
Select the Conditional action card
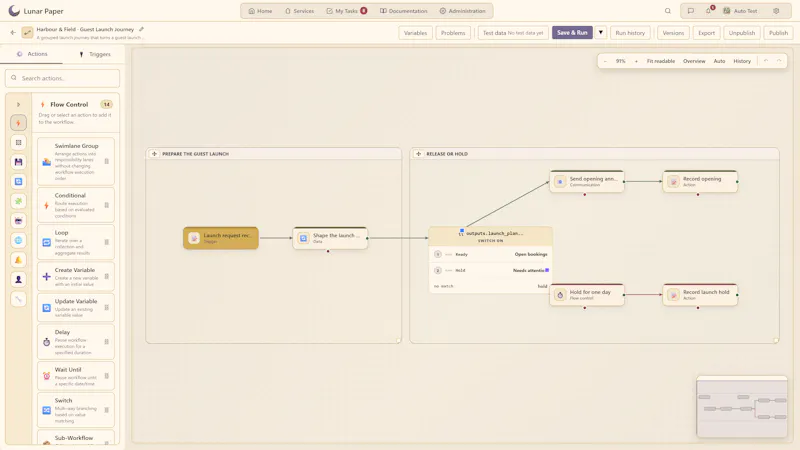pyautogui.click(x=76, y=205)
